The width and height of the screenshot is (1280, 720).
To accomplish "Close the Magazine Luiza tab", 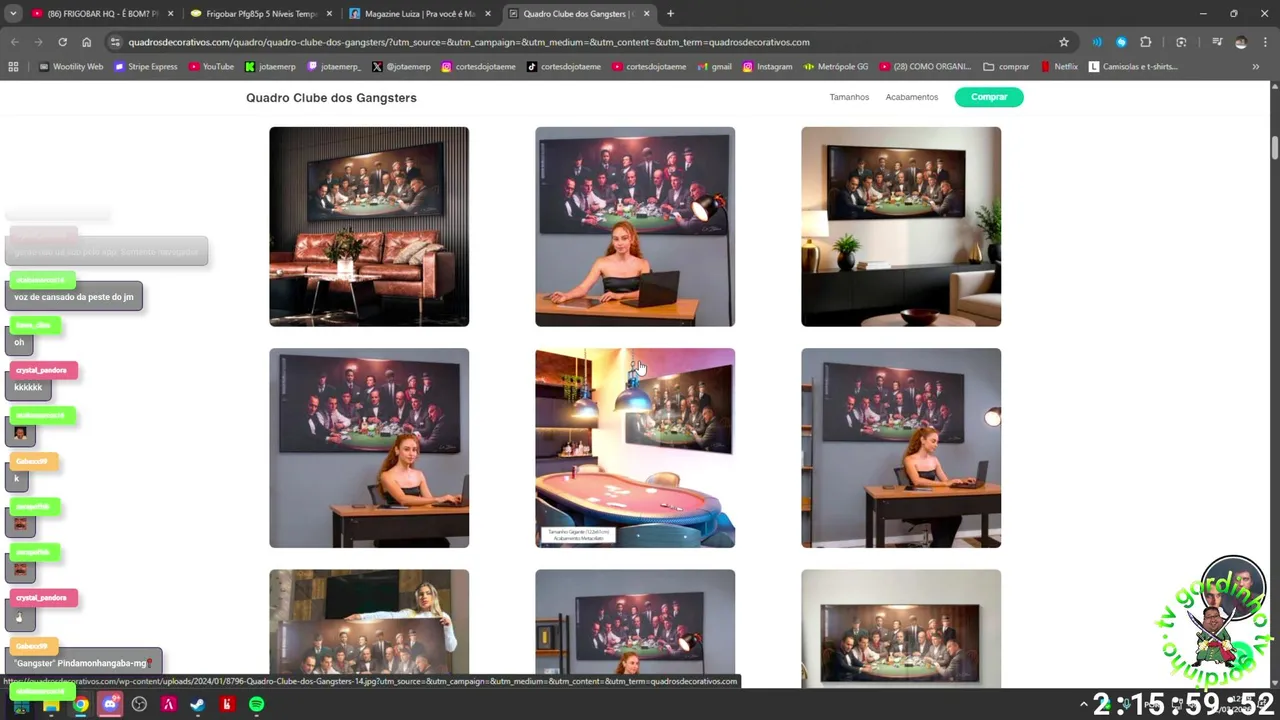I will click(x=488, y=14).
